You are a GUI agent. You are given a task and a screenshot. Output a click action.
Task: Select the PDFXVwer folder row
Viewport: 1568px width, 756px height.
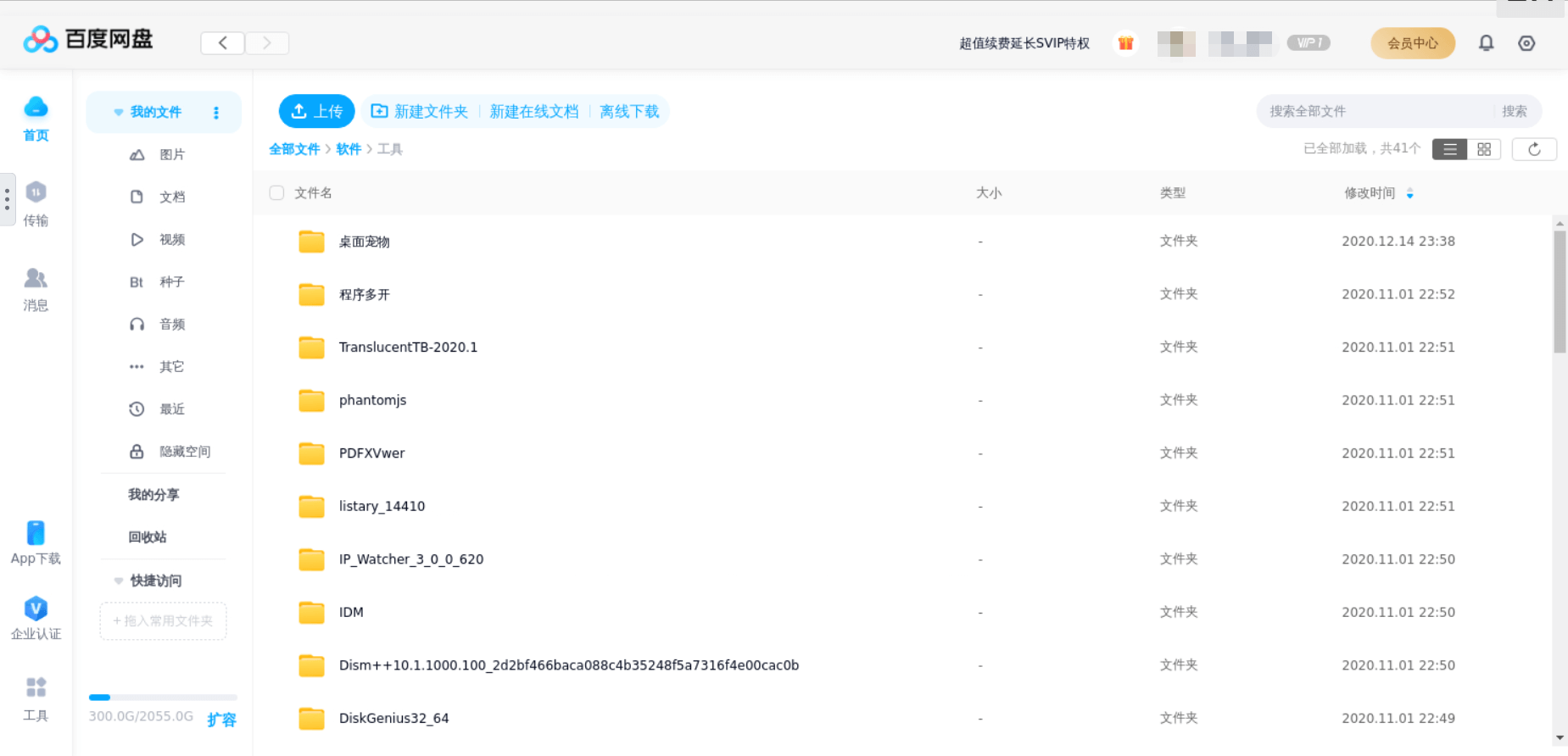coord(903,453)
